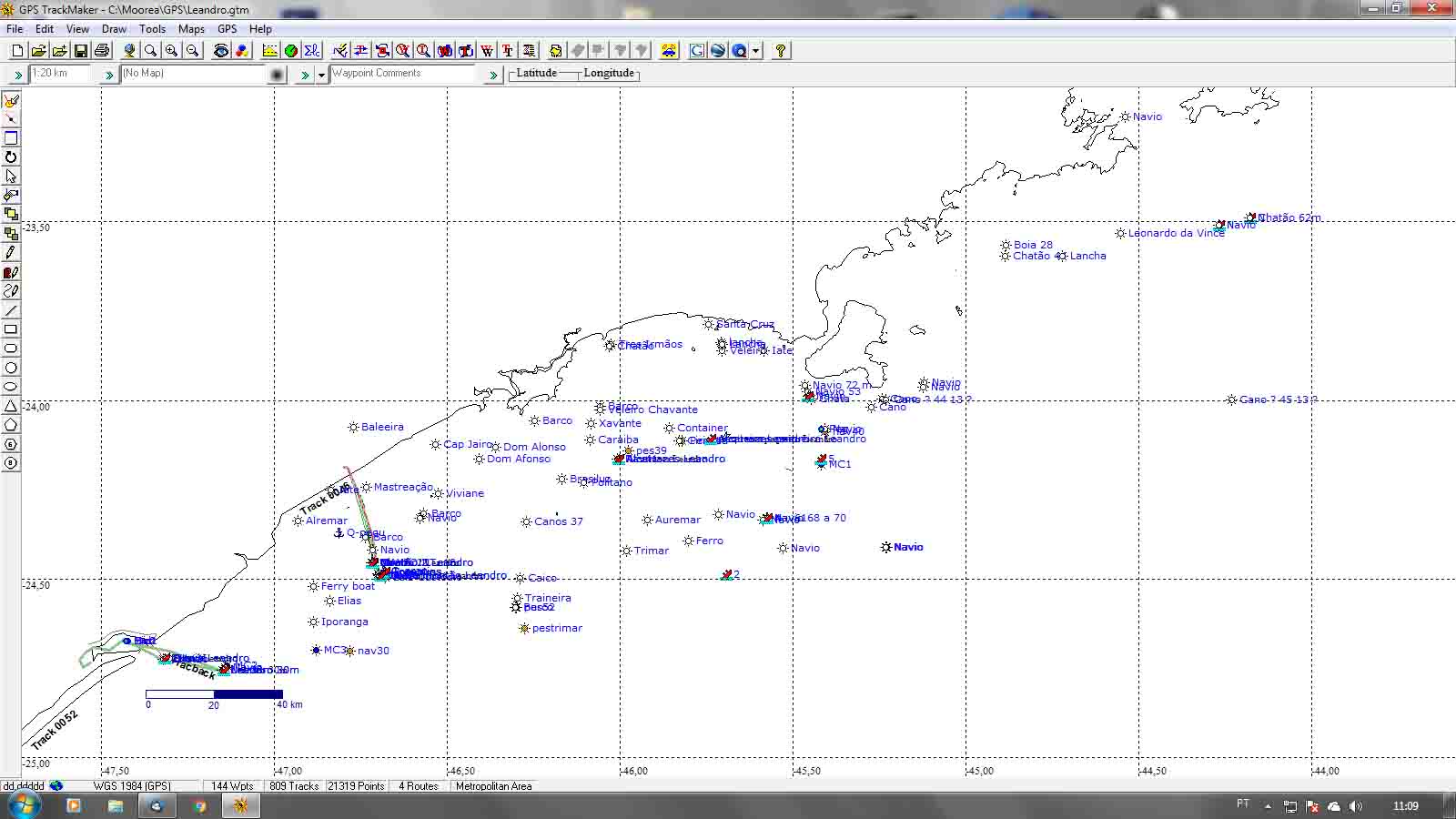Screen dimensions: 1456x819
Task: Select the rectangle shape tool
Action: pos(11,329)
